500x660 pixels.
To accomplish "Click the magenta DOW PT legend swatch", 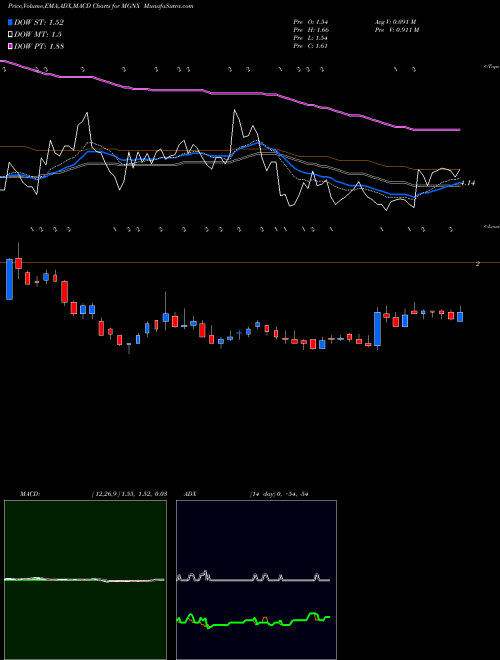I will (10, 46).
